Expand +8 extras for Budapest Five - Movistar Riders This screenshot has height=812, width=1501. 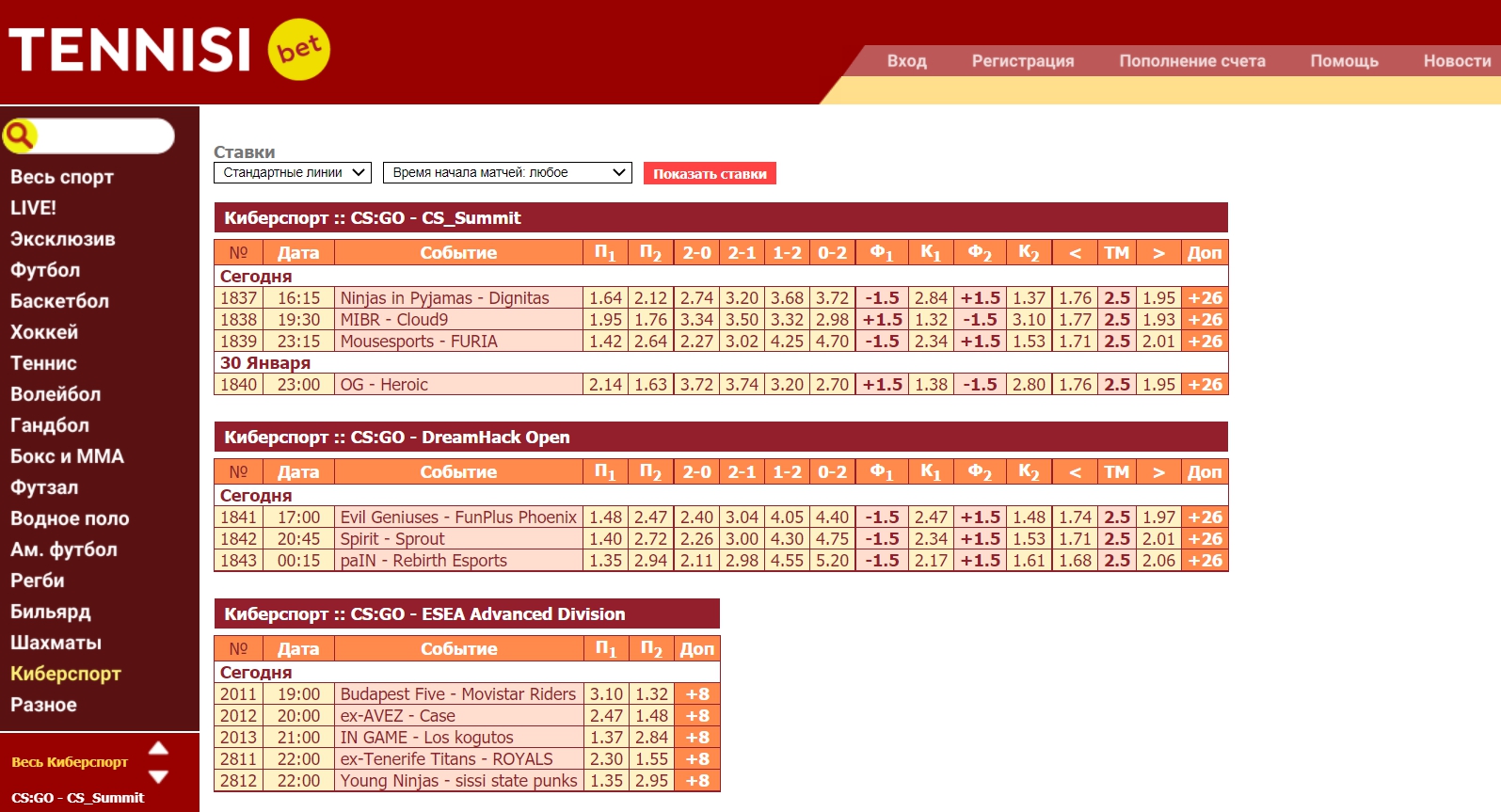coord(697,694)
